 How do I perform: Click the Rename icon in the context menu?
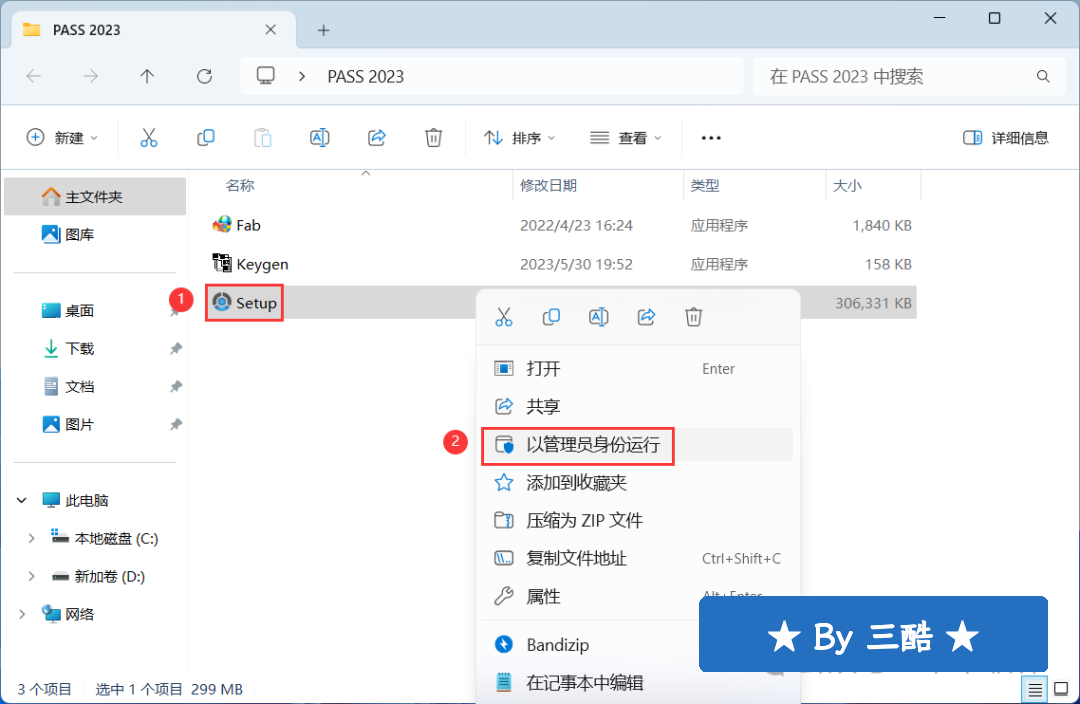point(599,317)
